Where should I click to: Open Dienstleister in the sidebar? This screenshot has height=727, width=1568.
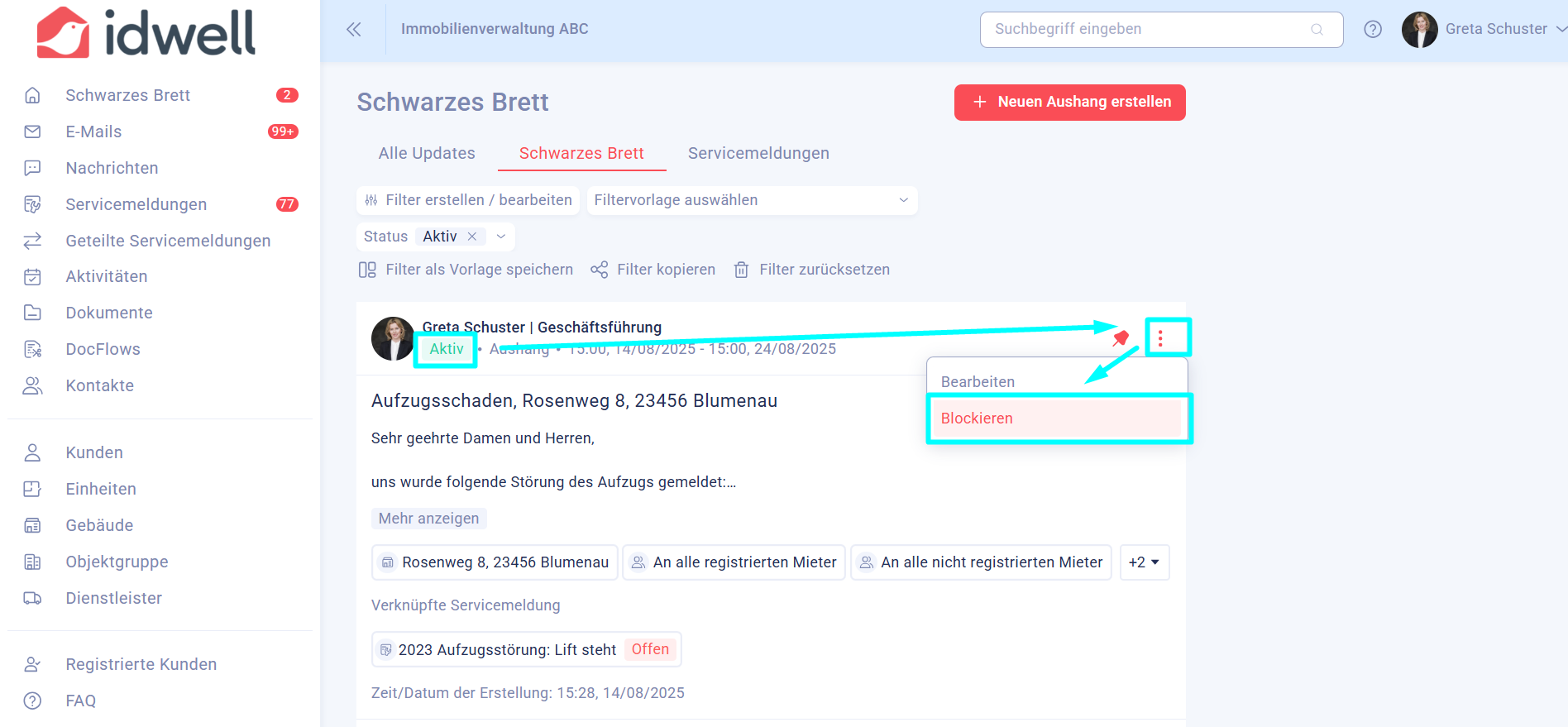point(113,598)
